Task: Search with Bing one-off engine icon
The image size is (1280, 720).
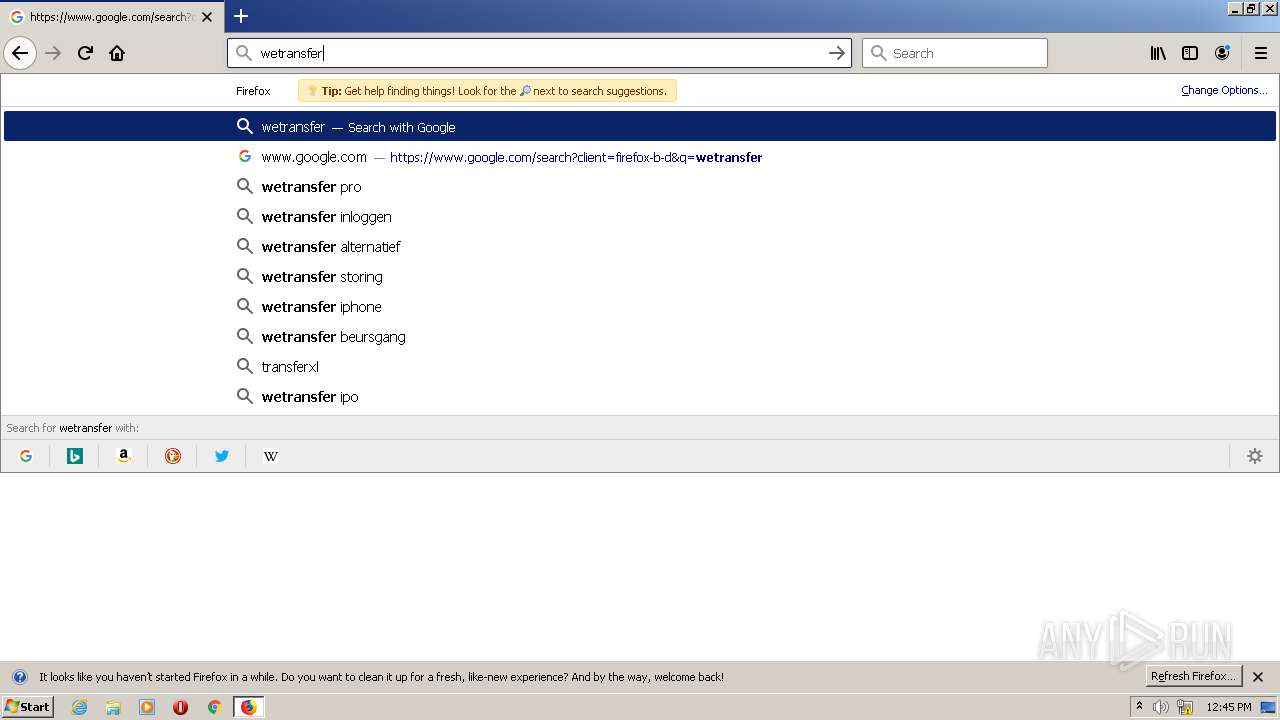Action: (x=75, y=456)
